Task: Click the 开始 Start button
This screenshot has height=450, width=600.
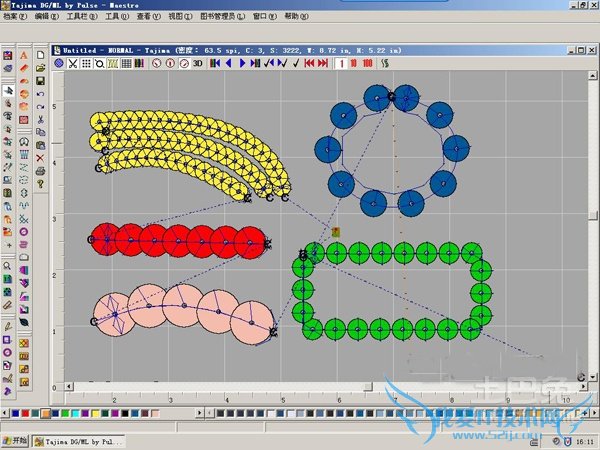Action: click(15, 441)
